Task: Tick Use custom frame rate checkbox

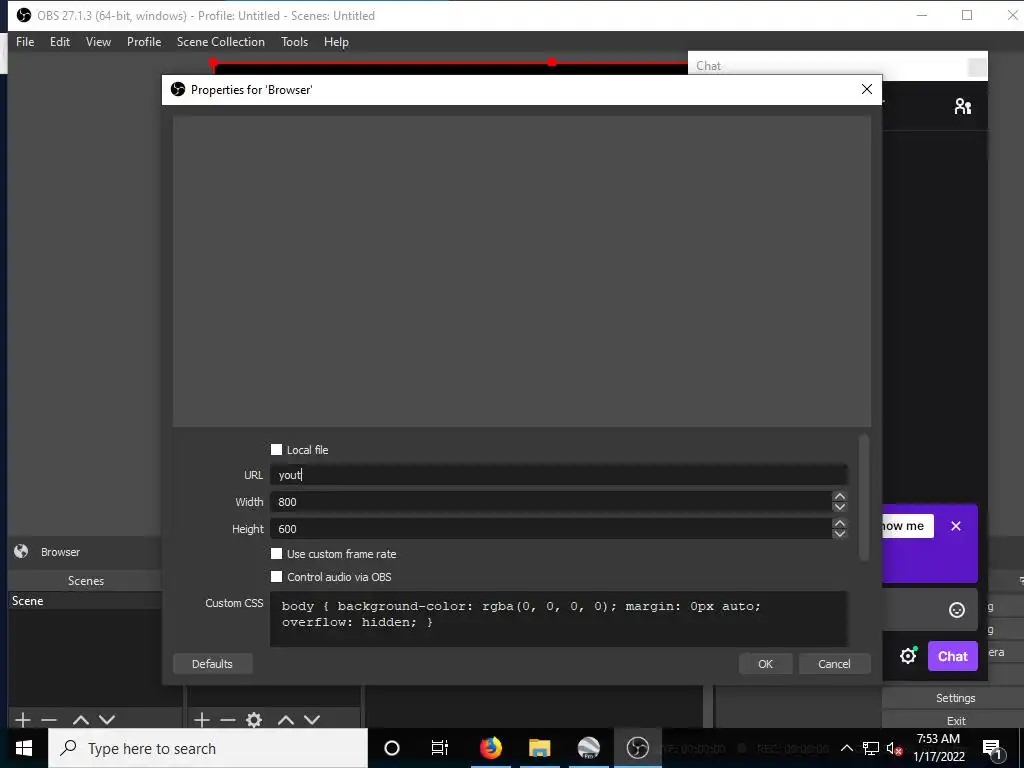Action: pyautogui.click(x=276, y=553)
